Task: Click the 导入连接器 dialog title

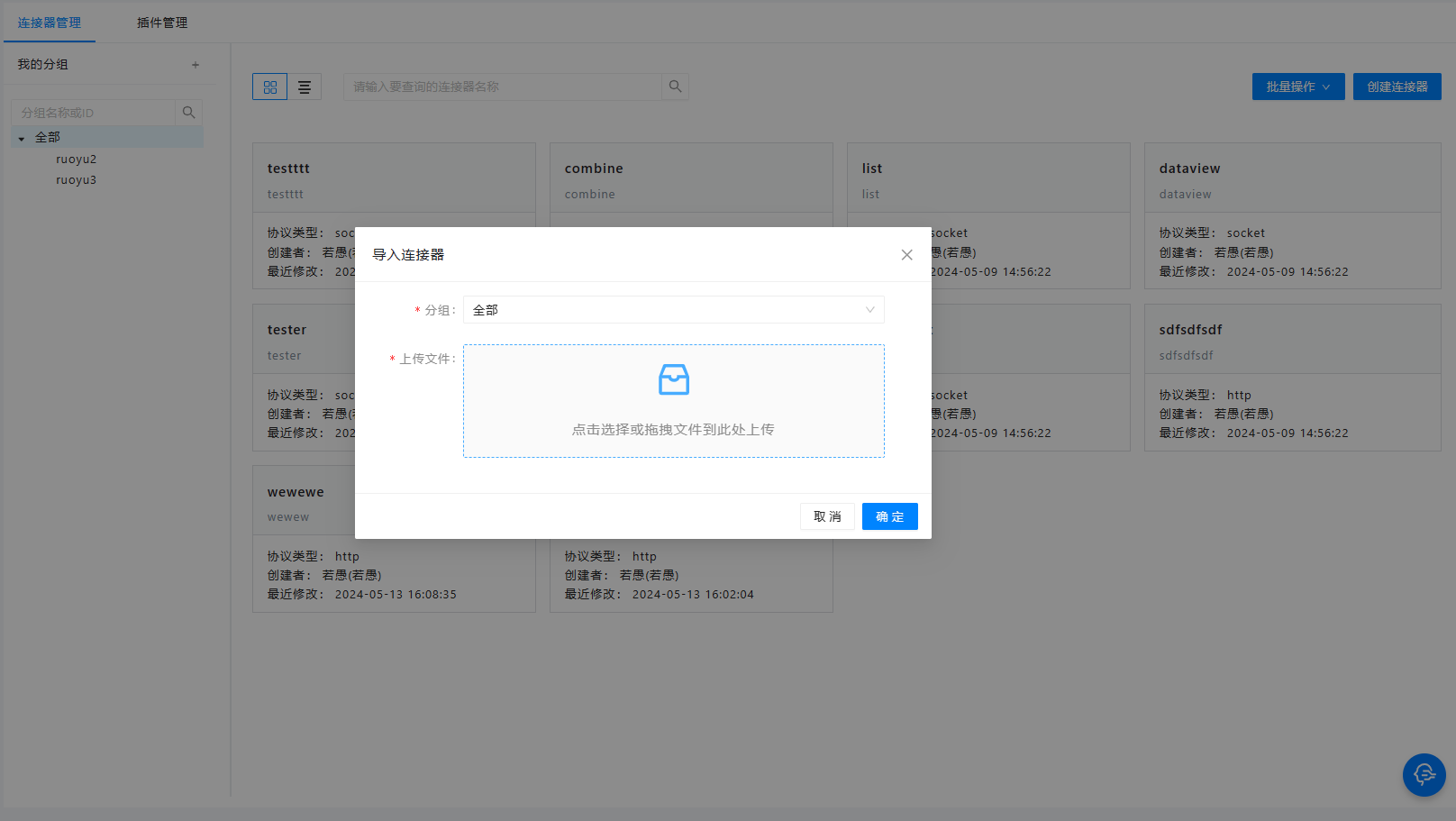Action: [x=408, y=255]
